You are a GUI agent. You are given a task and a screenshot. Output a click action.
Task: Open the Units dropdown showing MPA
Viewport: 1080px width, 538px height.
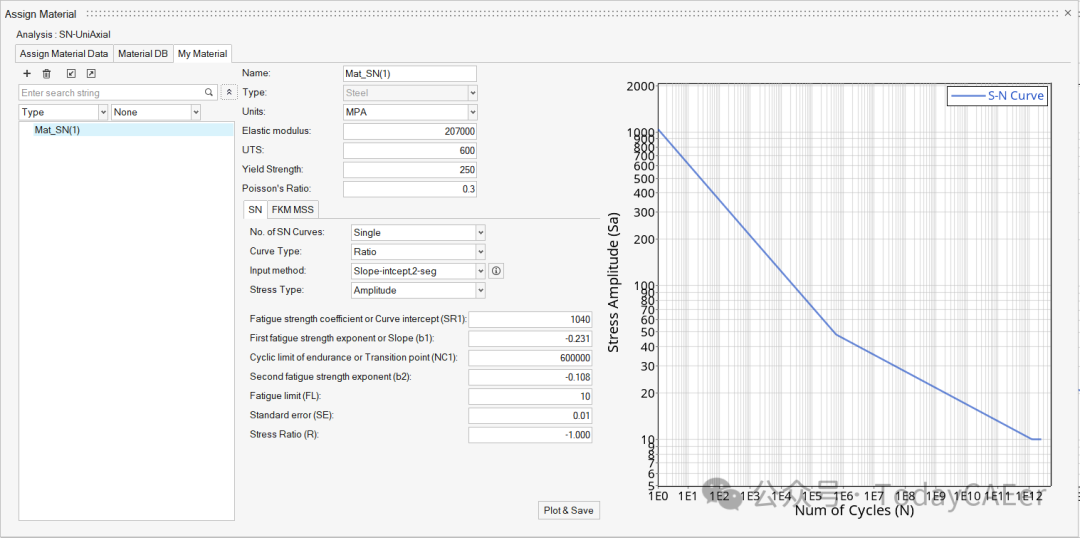410,112
